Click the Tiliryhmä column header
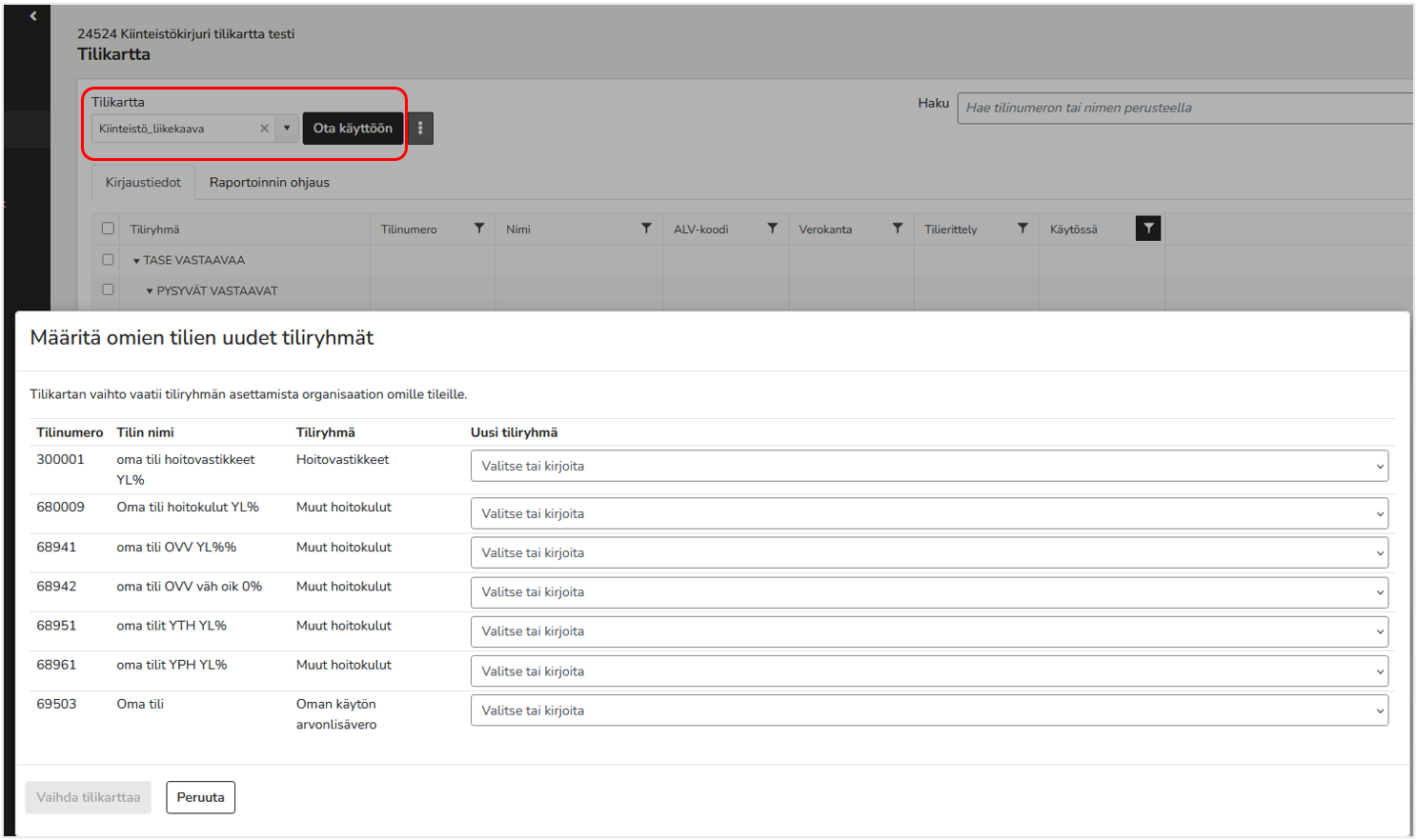The image size is (1416, 840). (154, 230)
